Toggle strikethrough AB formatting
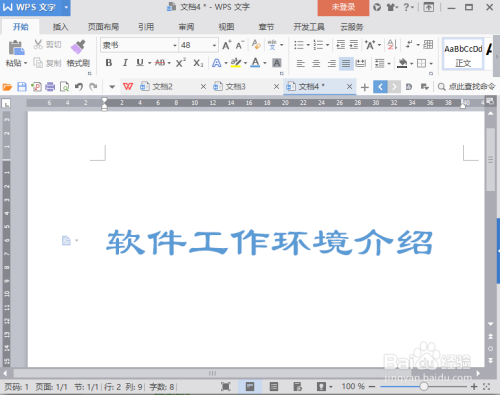 pyautogui.click(x=160, y=63)
